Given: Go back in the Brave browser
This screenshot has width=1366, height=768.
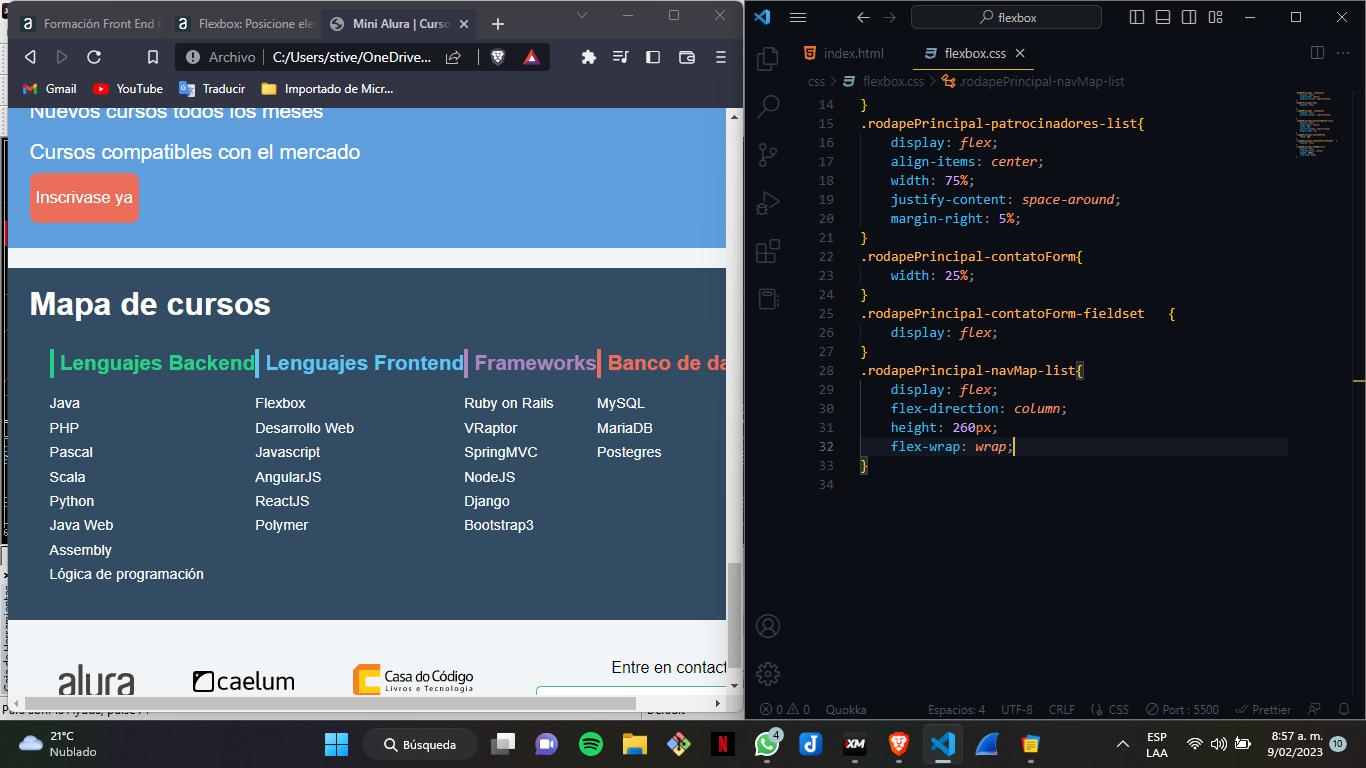Looking at the screenshot, I should pyautogui.click(x=30, y=57).
